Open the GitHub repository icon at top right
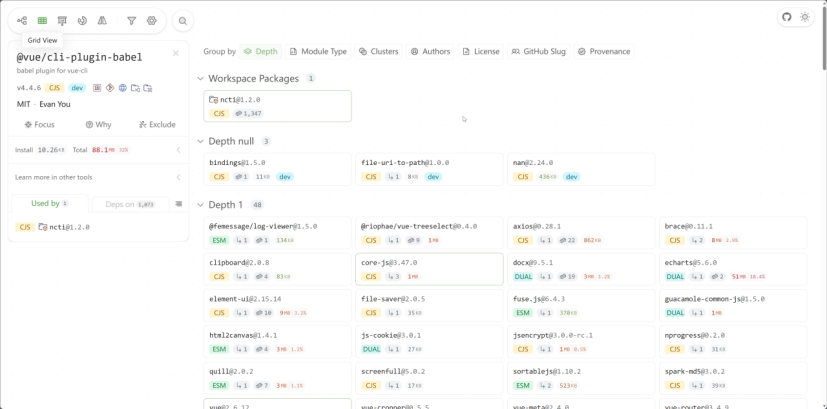 click(x=787, y=17)
